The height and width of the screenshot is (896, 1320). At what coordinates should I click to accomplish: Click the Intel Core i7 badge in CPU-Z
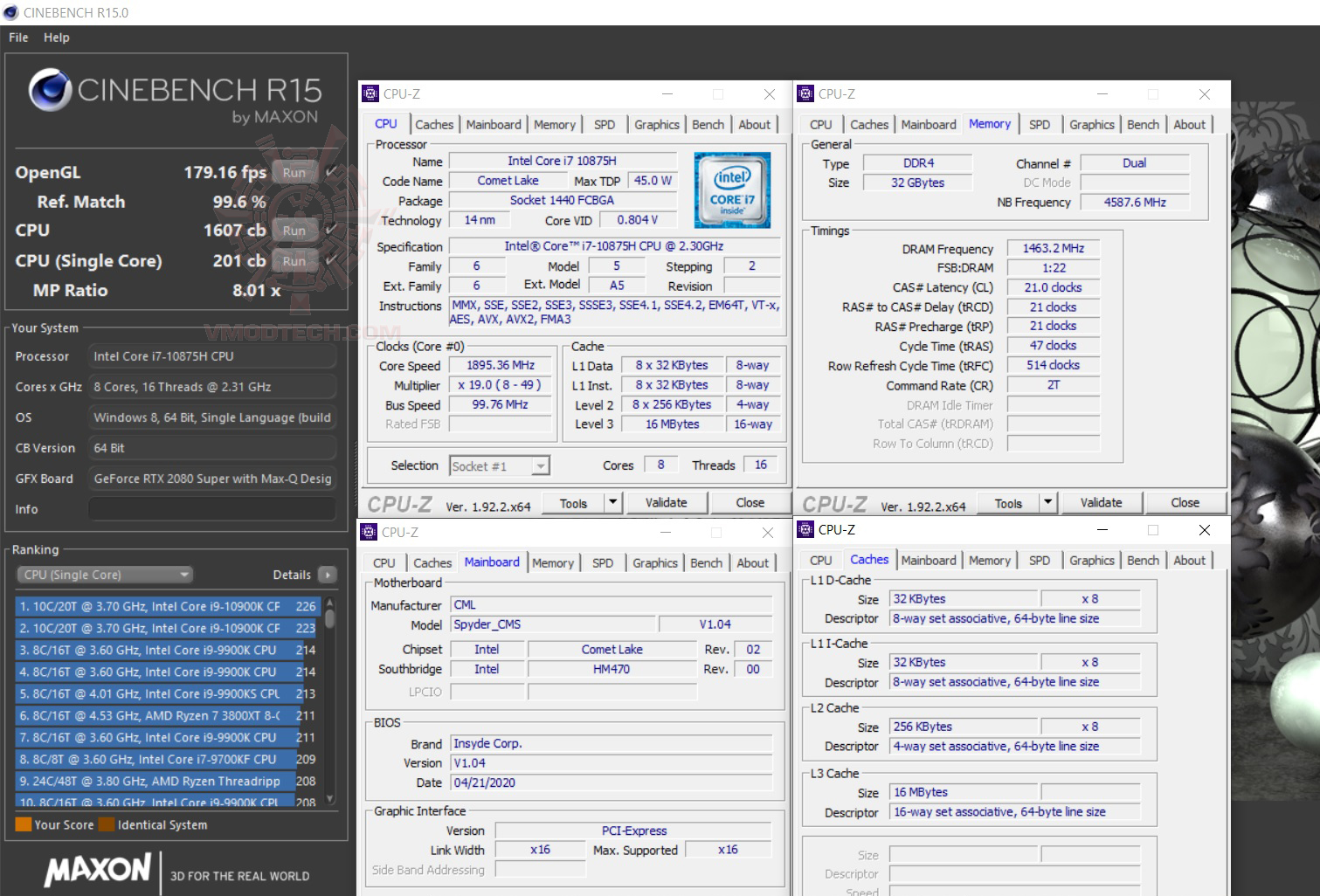tap(732, 190)
